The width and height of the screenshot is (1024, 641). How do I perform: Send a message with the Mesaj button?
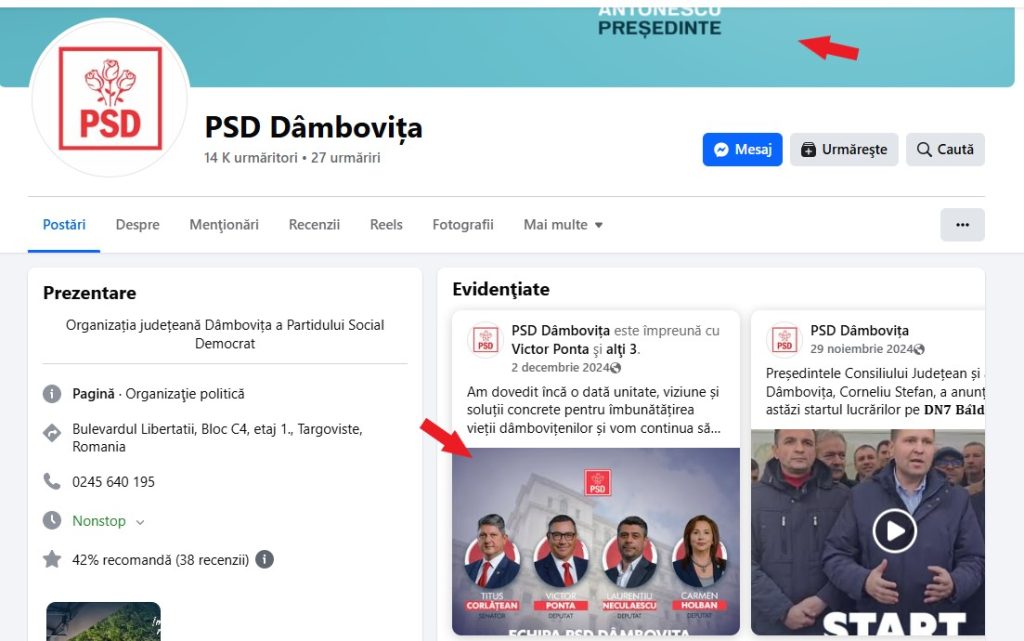[x=742, y=149]
